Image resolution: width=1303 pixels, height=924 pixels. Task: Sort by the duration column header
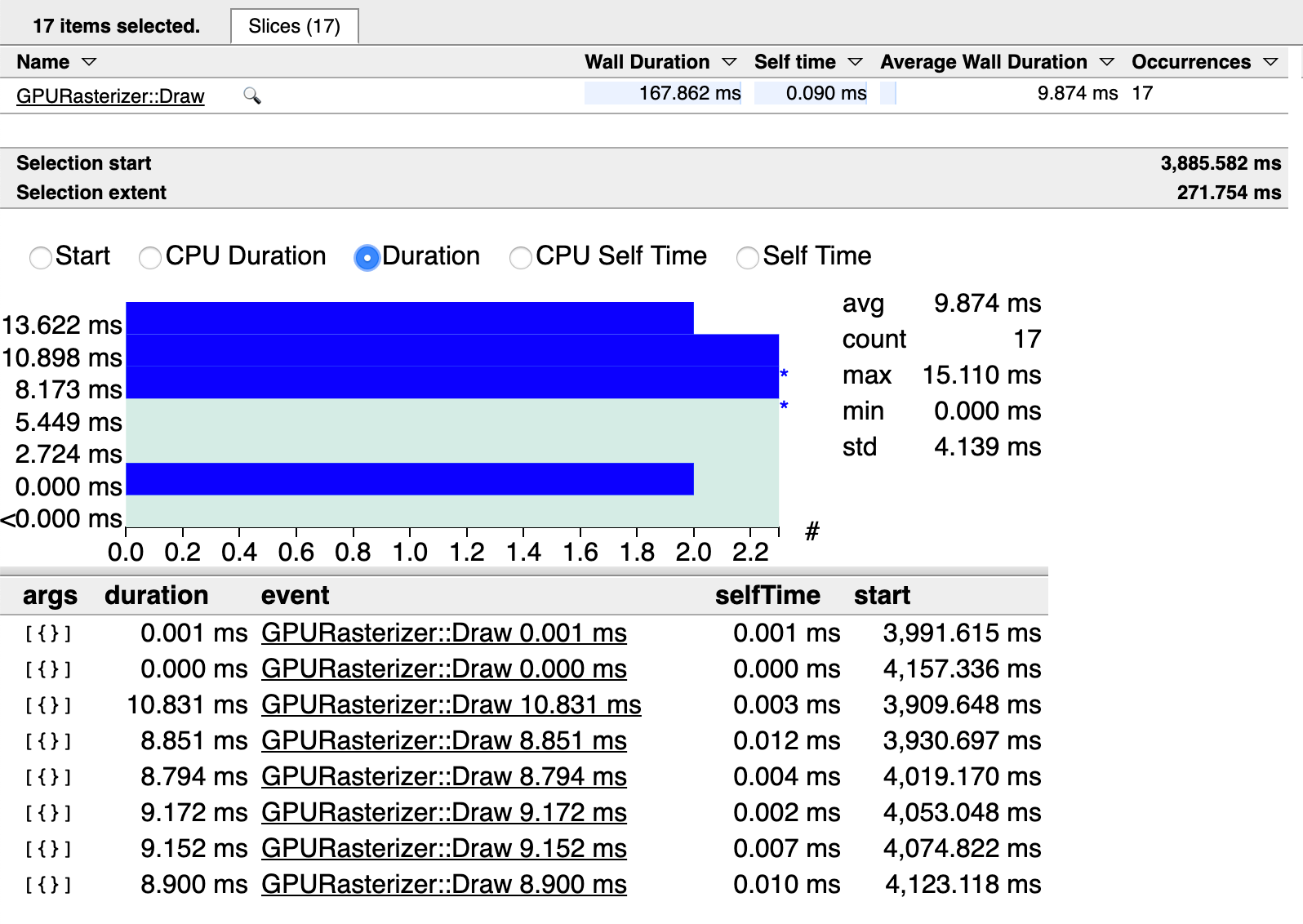click(x=157, y=595)
